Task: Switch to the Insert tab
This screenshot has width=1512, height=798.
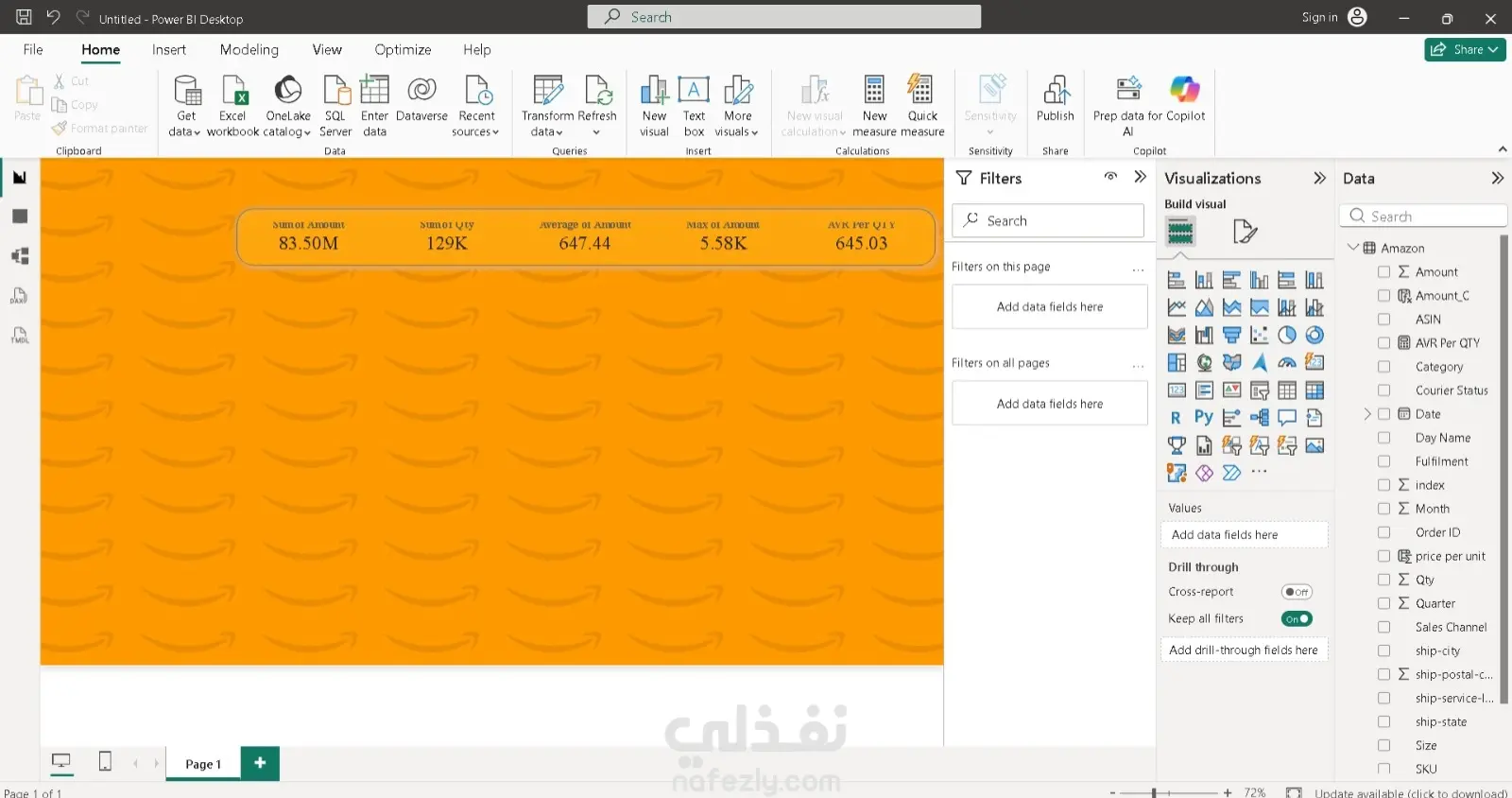Action: [169, 49]
